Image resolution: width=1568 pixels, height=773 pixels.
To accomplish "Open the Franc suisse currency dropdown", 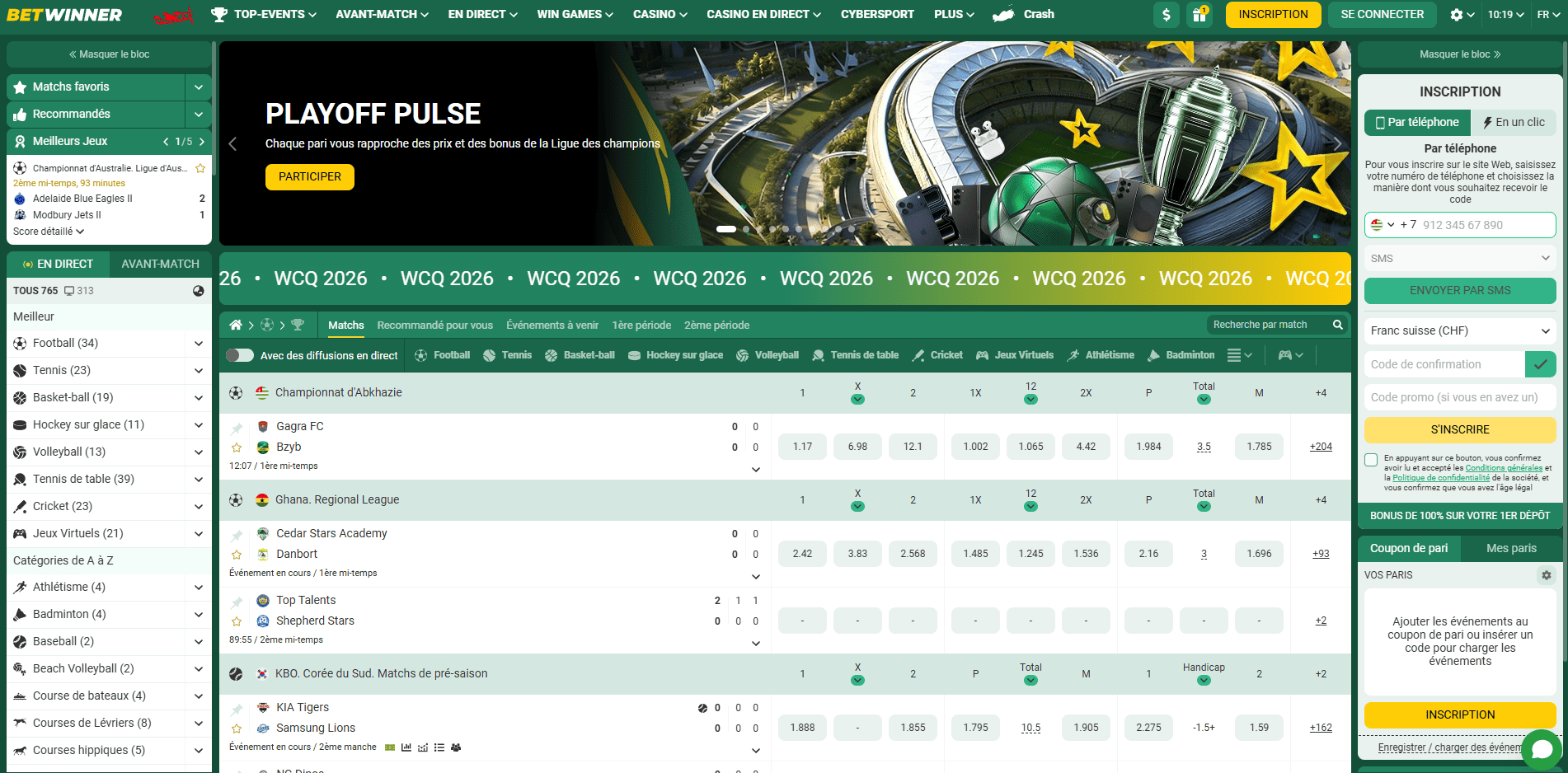I will click(1459, 330).
